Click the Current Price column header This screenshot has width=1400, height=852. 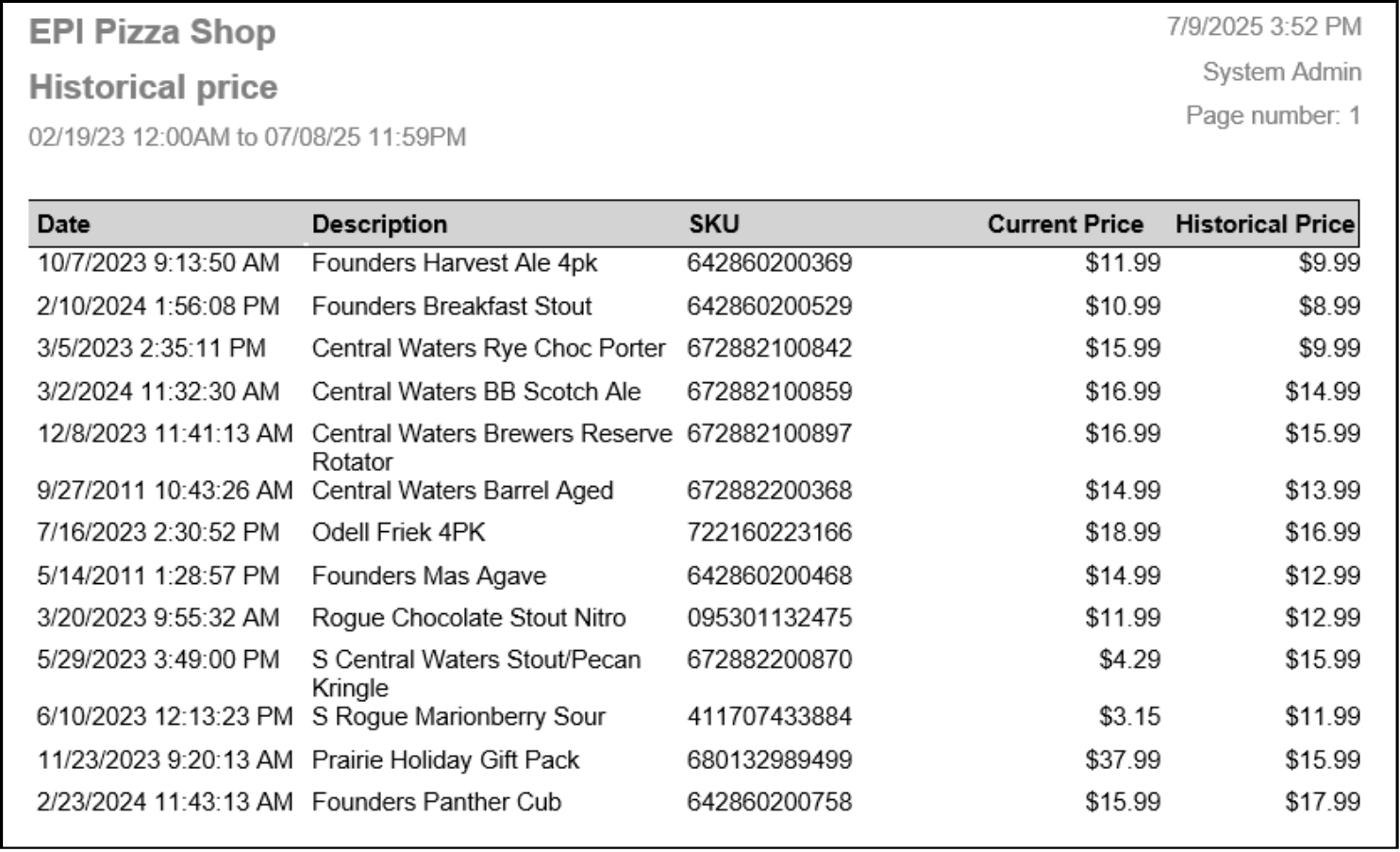pyautogui.click(x=1064, y=225)
